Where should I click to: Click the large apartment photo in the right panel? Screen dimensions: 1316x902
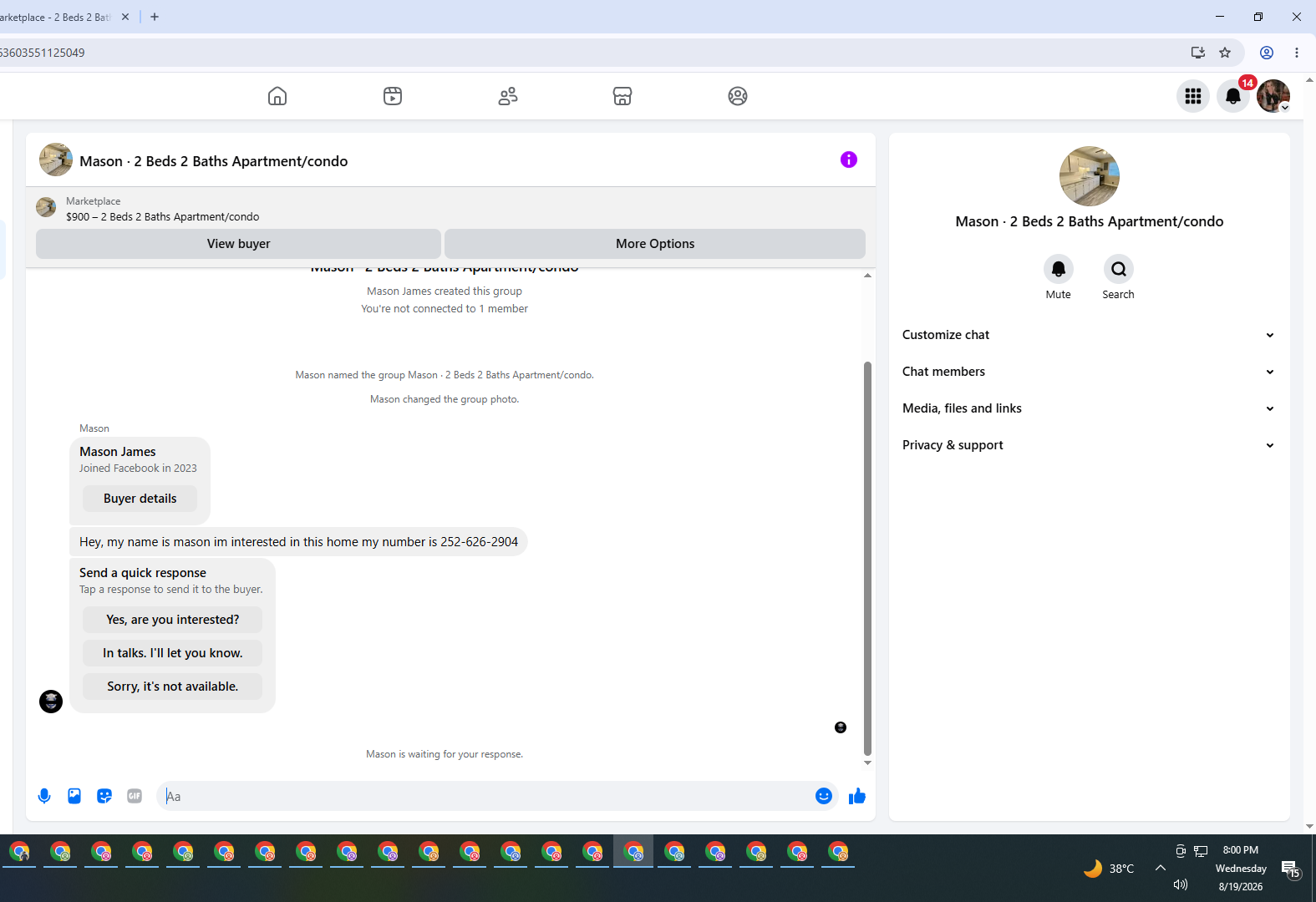(x=1090, y=176)
